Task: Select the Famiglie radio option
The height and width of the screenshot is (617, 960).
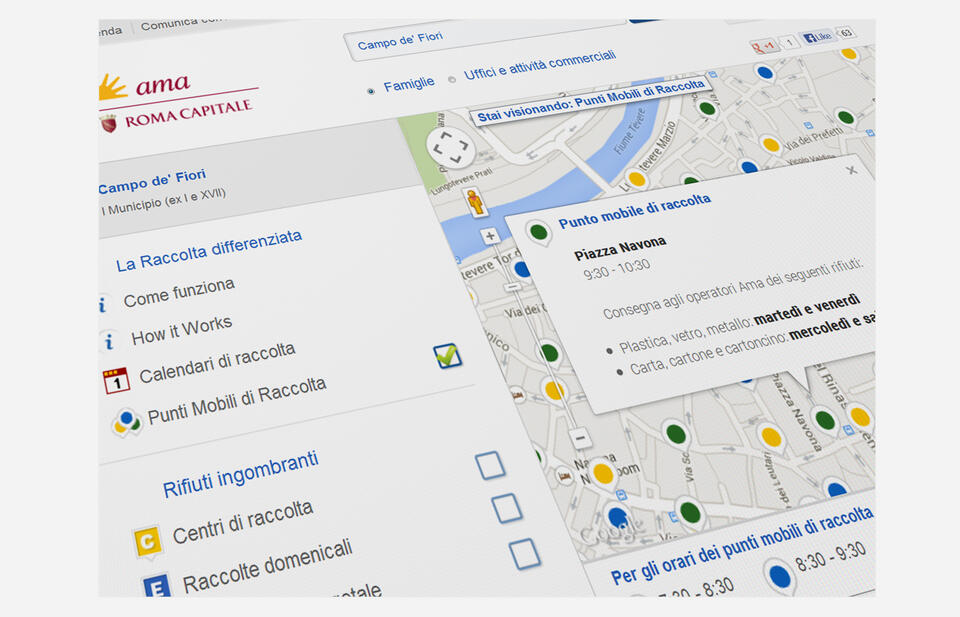Action: tap(370, 91)
